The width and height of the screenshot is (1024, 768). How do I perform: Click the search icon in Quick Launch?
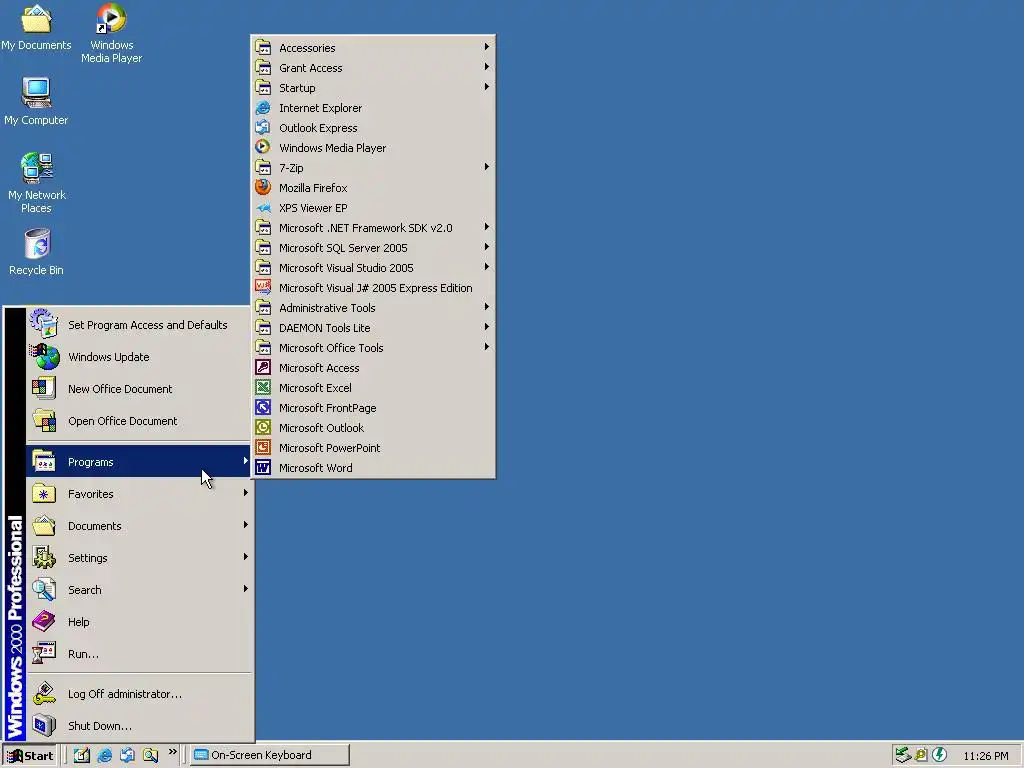click(150, 755)
